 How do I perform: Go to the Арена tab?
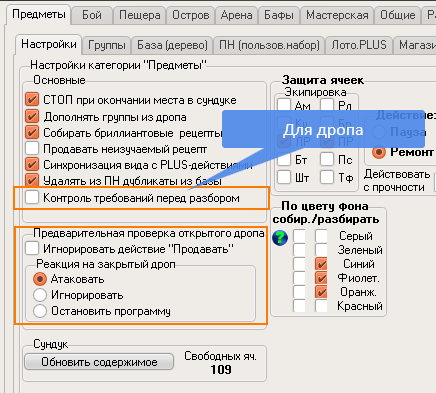236,15
